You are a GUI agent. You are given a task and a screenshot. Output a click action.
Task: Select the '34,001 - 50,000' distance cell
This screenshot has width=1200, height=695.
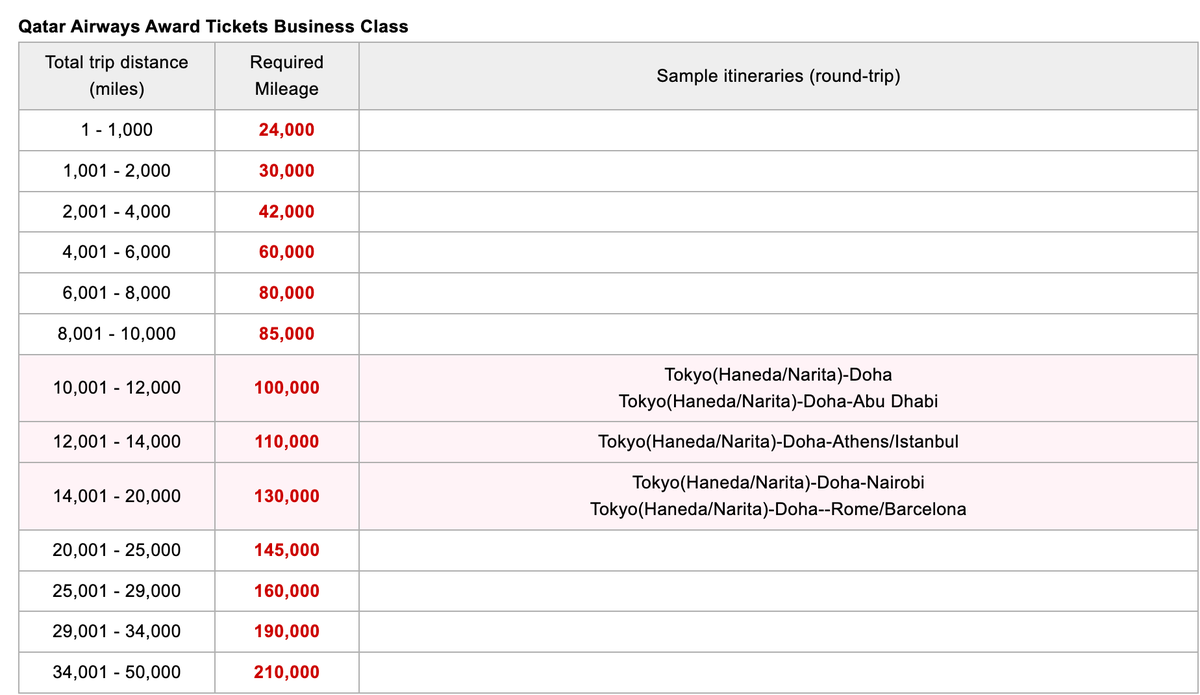click(117, 672)
